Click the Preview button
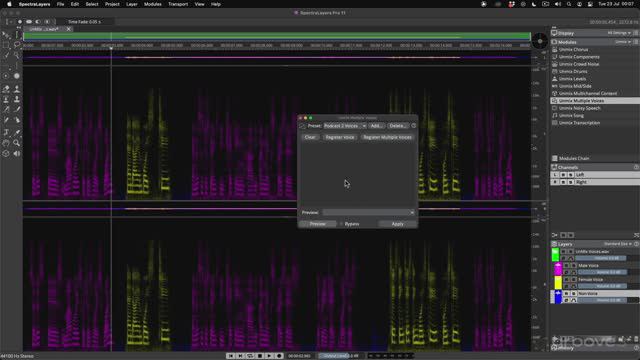Image resolution: width=640 pixels, height=360 pixels. pyautogui.click(x=318, y=224)
